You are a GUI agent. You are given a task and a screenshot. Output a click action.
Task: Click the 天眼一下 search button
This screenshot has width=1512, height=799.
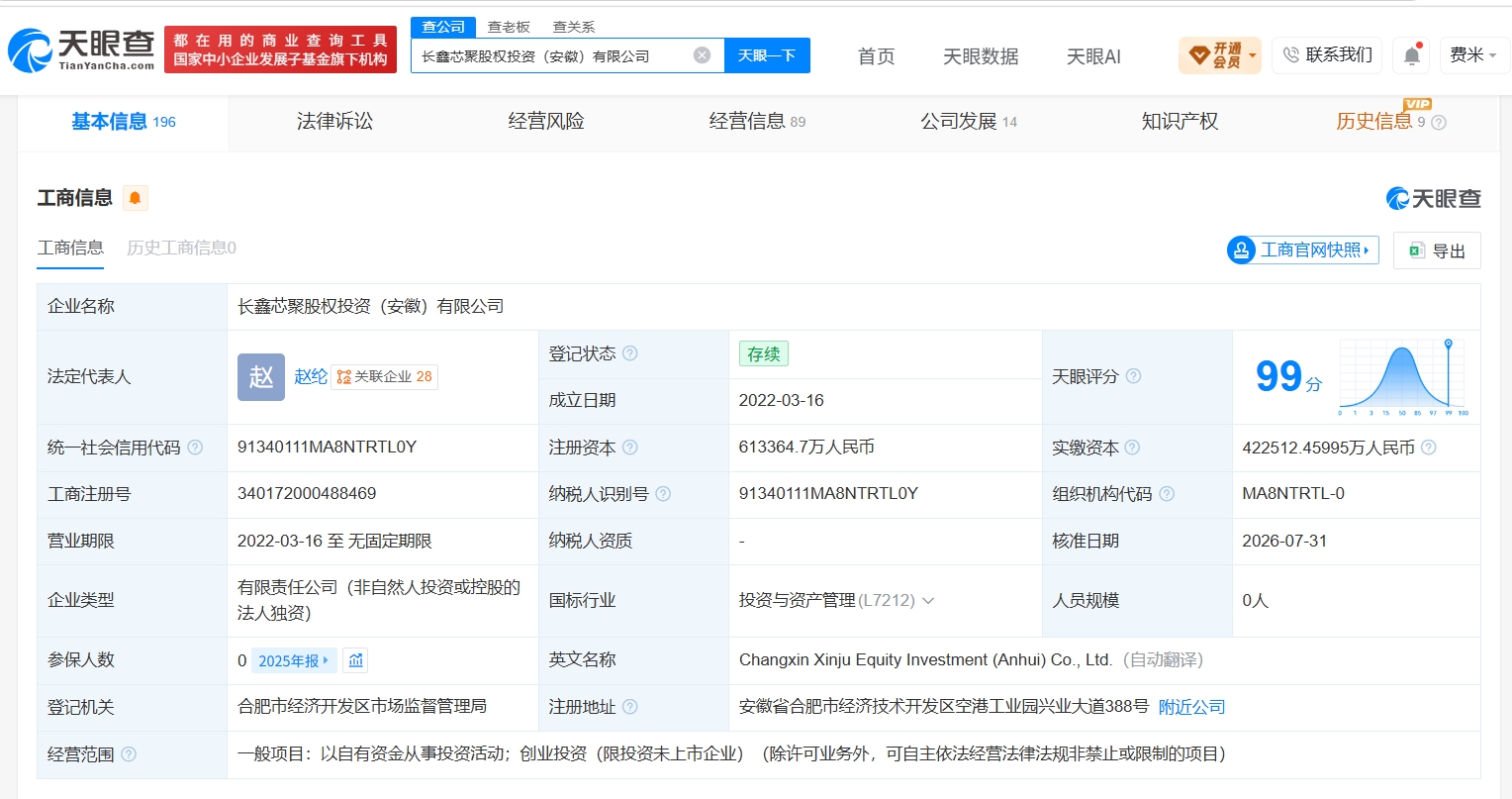click(767, 55)
